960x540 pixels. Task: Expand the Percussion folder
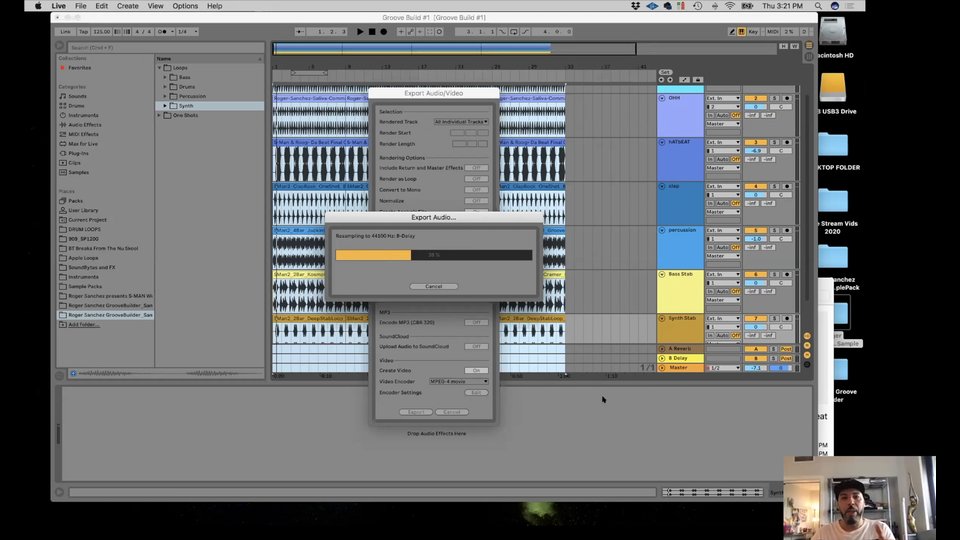[x=165, y=96]
